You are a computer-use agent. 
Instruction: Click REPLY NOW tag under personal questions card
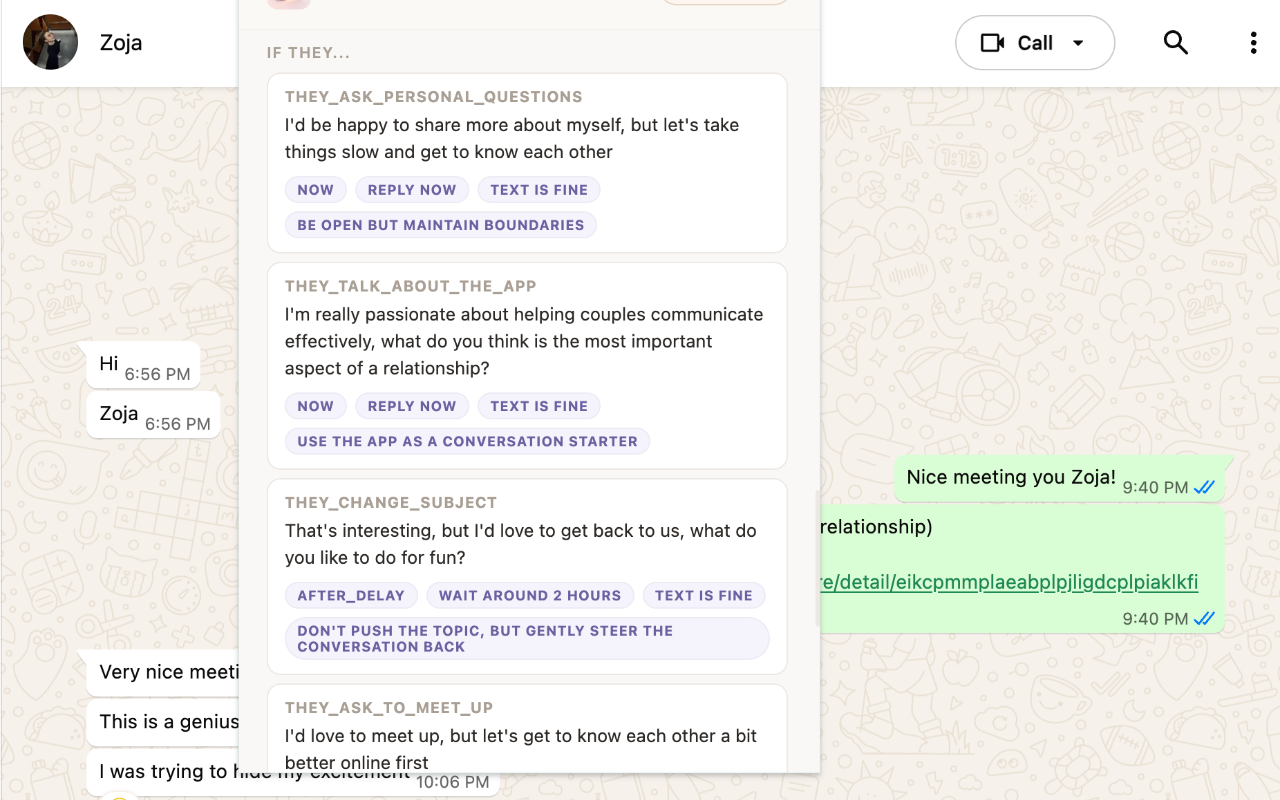click(x=412, y=190)
